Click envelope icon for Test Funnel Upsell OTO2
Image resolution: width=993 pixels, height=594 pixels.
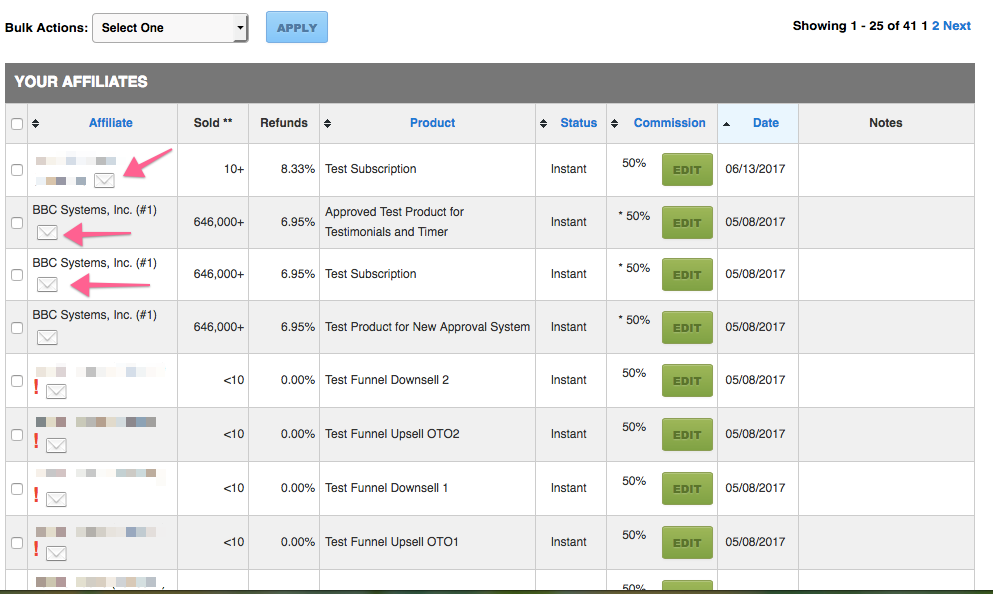pos(56,445)
